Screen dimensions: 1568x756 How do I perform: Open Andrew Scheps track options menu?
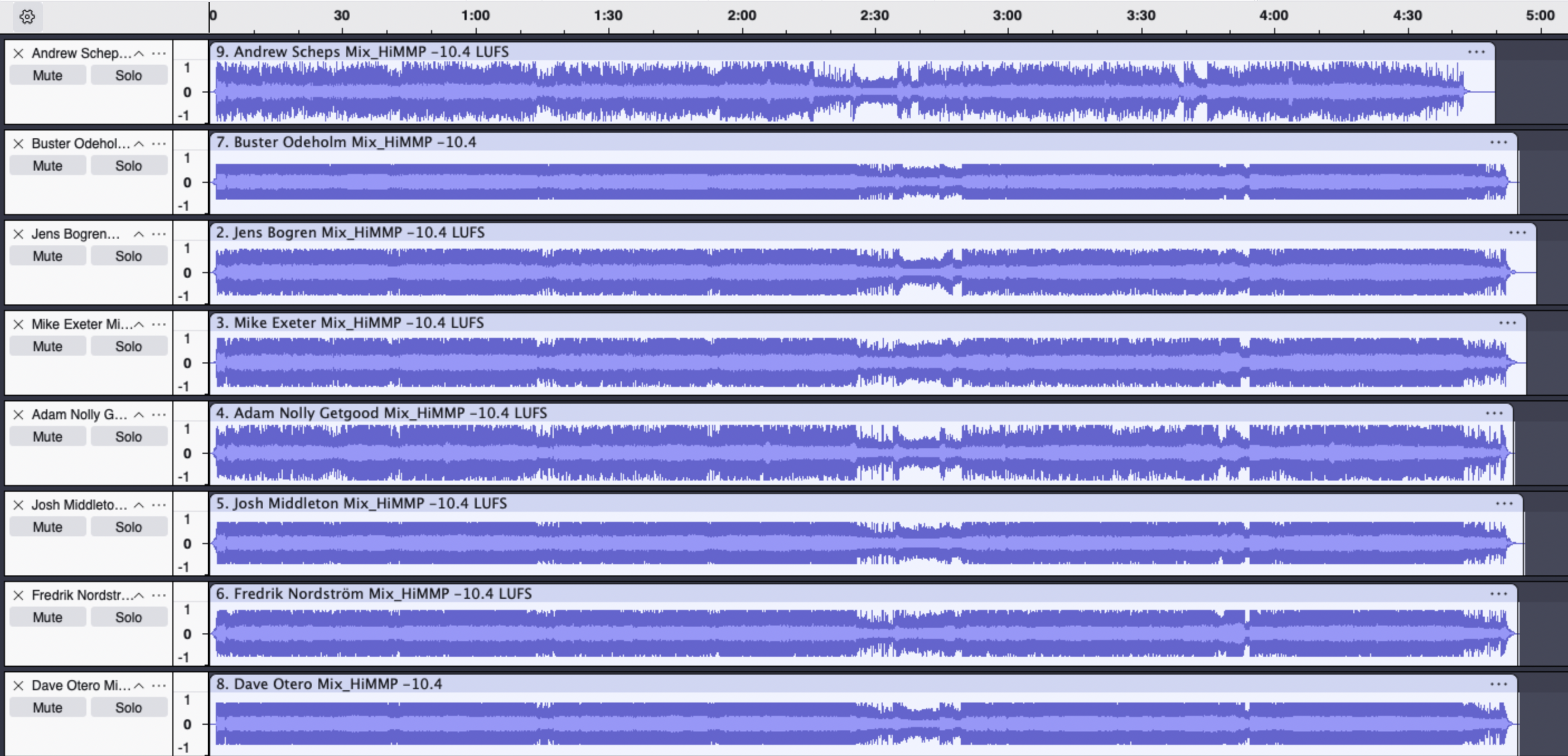click(x=159, y=54)
